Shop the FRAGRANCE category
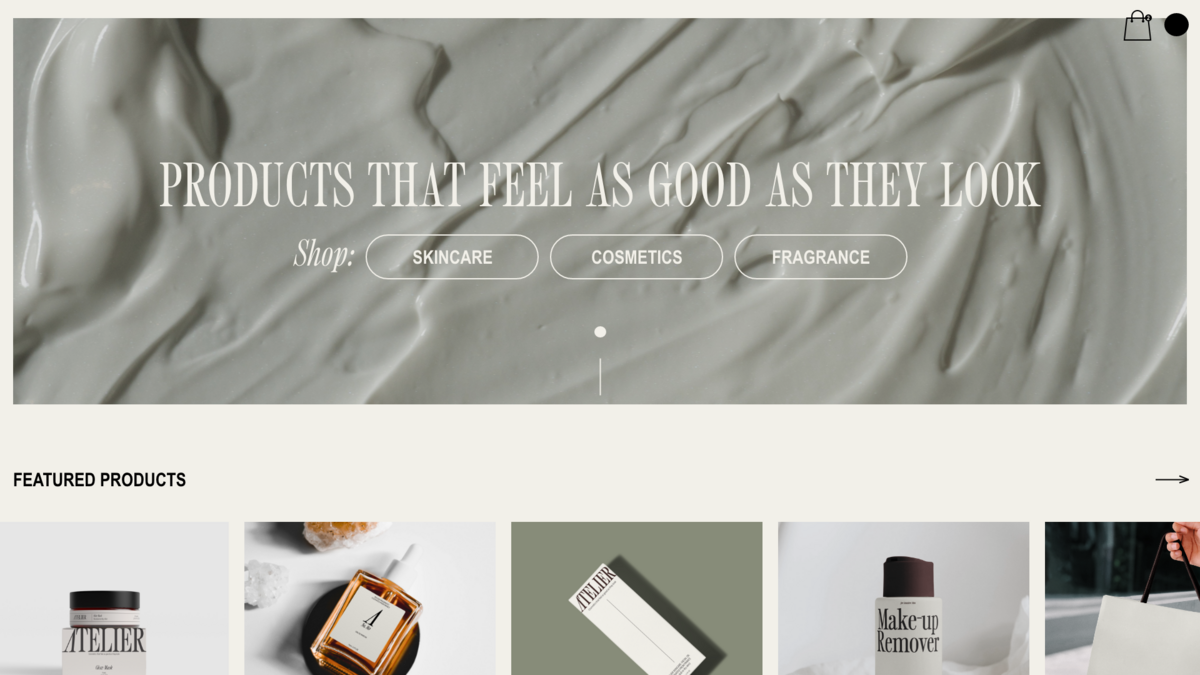 click(x=821, y=257)
